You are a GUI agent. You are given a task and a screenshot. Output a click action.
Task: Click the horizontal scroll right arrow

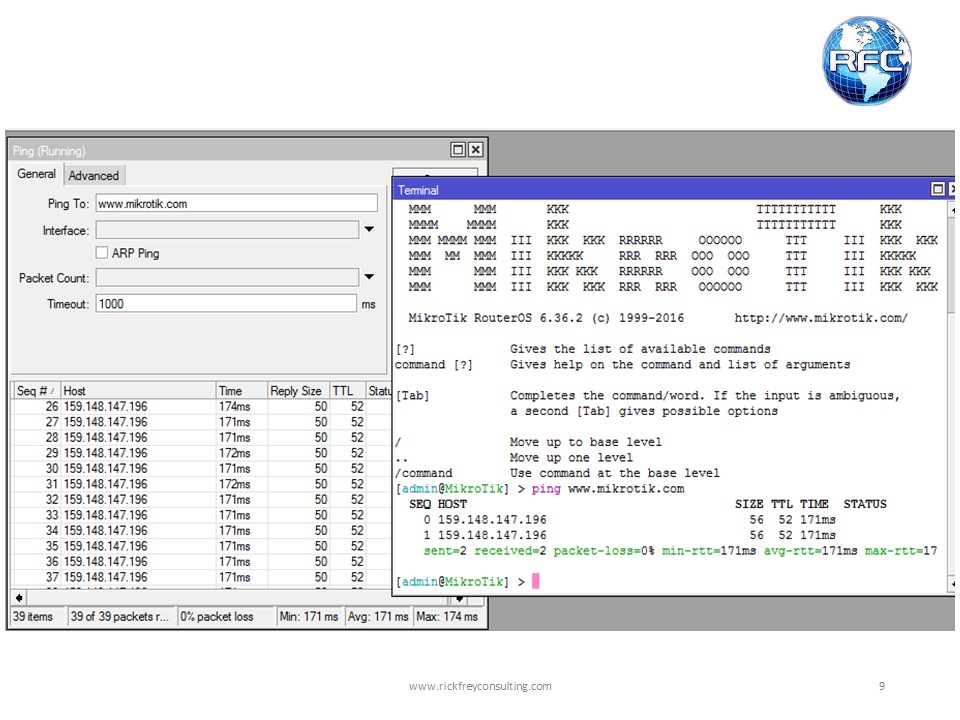click(459, 598)
